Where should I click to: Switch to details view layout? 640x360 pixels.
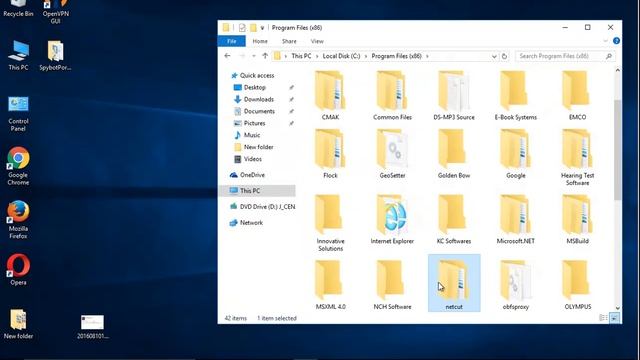click(603, 318)
